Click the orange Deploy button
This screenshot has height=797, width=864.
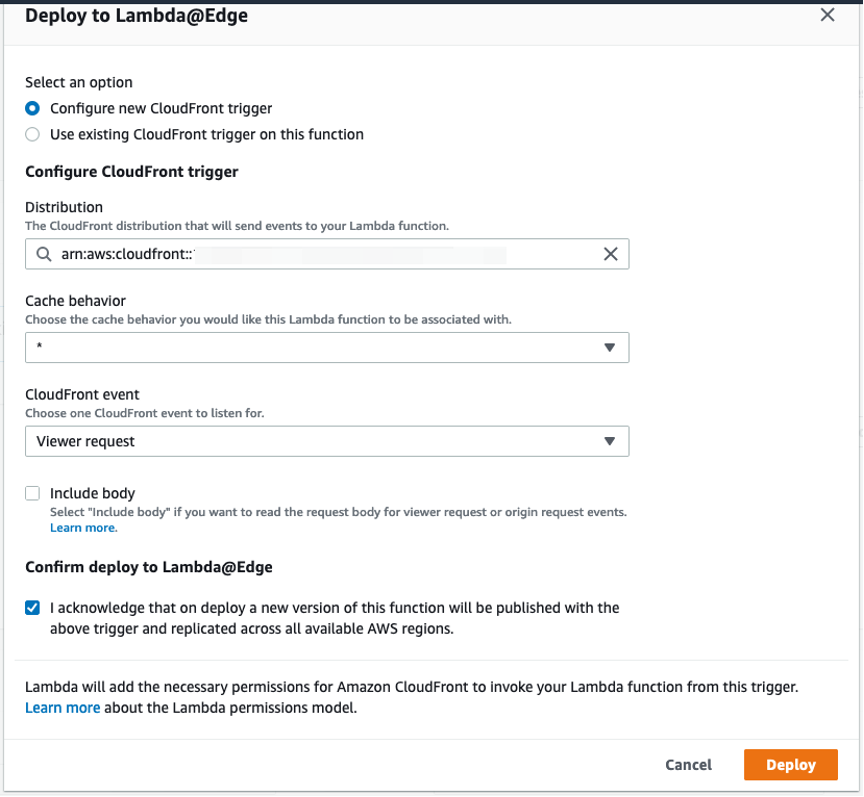coord(791,764)
